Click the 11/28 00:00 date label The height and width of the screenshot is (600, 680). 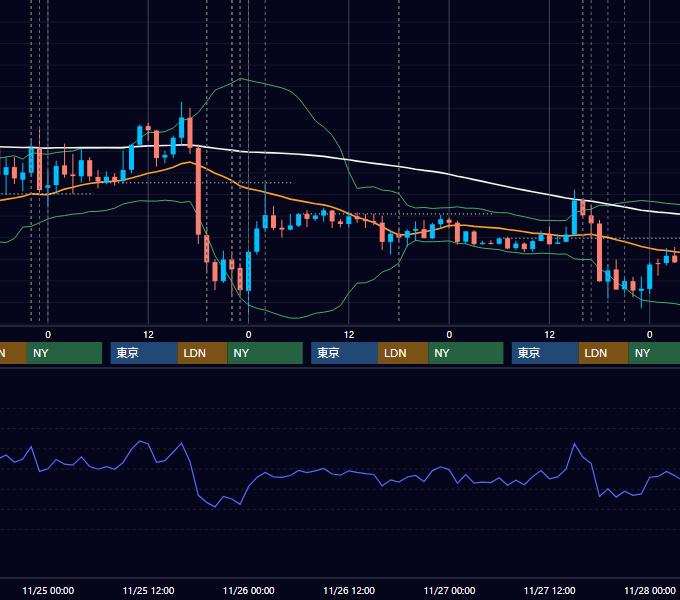tap(650, 590)
